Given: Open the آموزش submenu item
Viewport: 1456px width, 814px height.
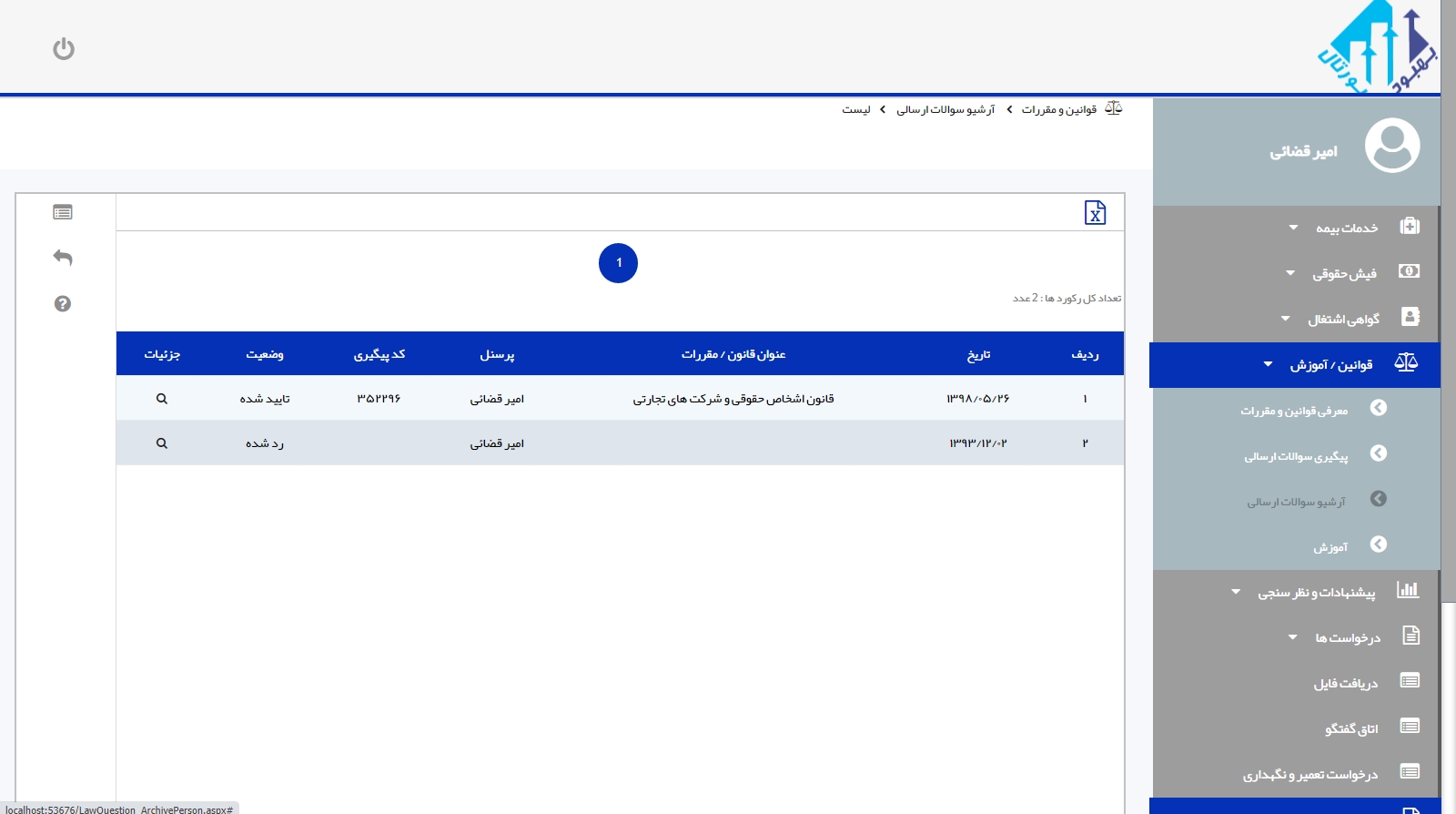Looking at the screenshot, I should pyautogui.click(x=1330, y=547).
